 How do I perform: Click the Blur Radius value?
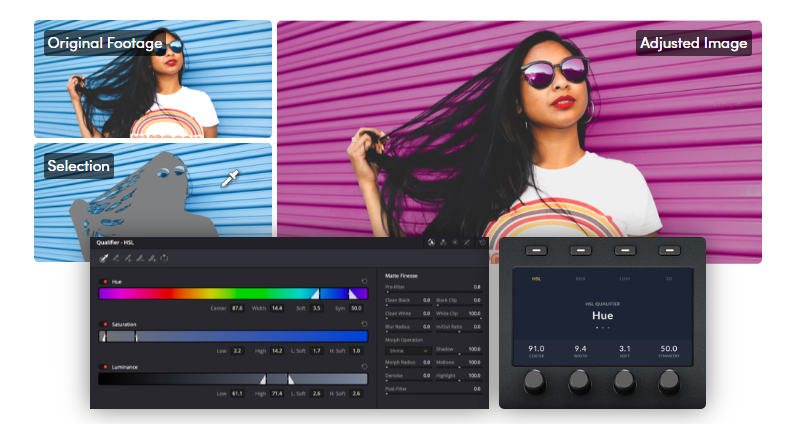tap(426, 327)
